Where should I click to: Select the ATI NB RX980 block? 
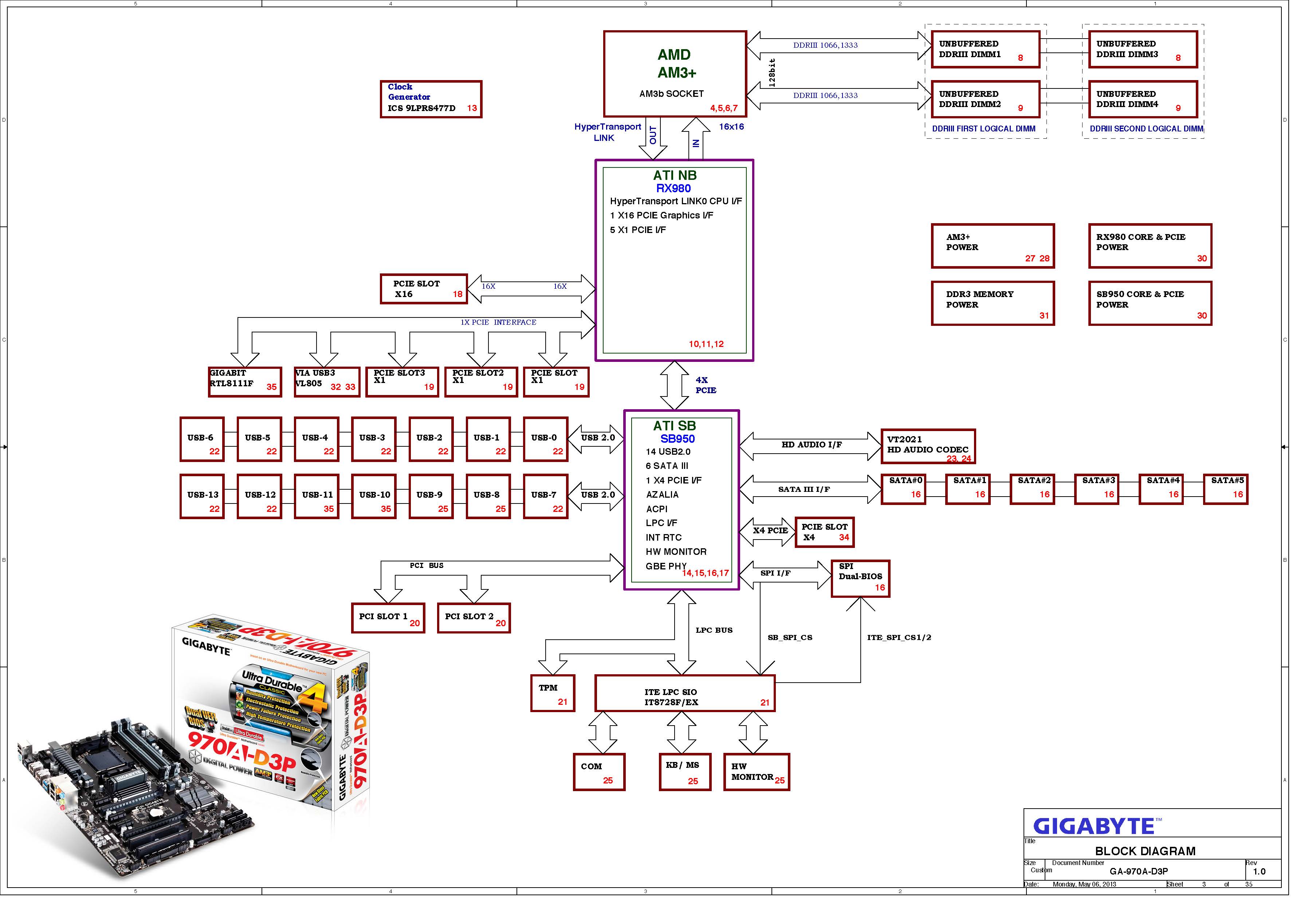tap(674, 260)
